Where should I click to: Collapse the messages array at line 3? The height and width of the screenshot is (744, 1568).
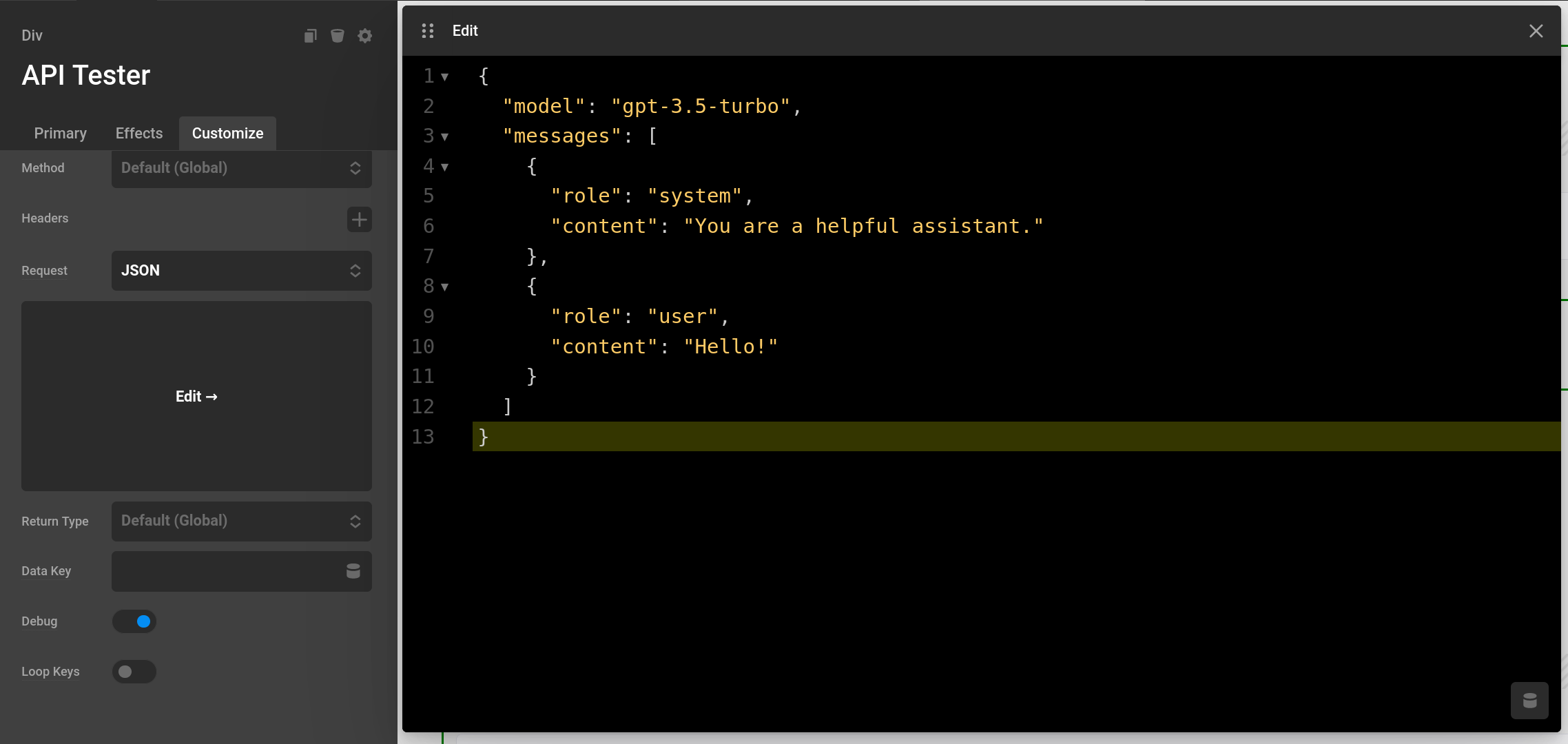446,136
